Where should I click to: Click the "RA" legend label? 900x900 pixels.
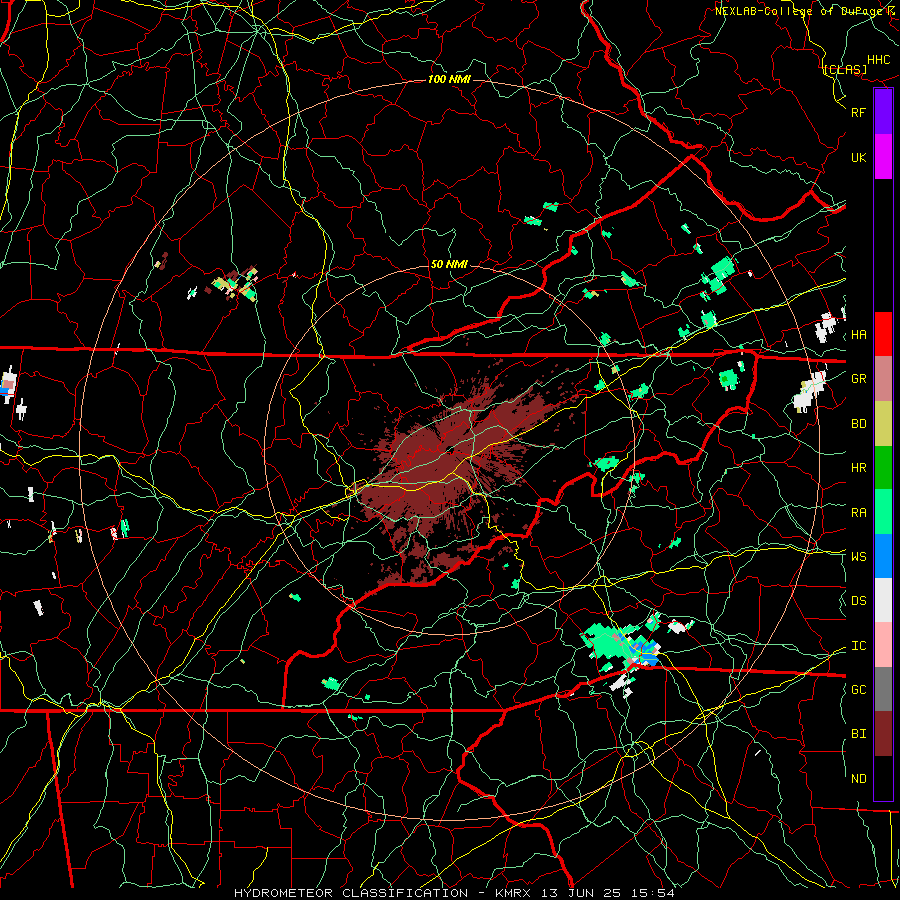coord(858,513)
